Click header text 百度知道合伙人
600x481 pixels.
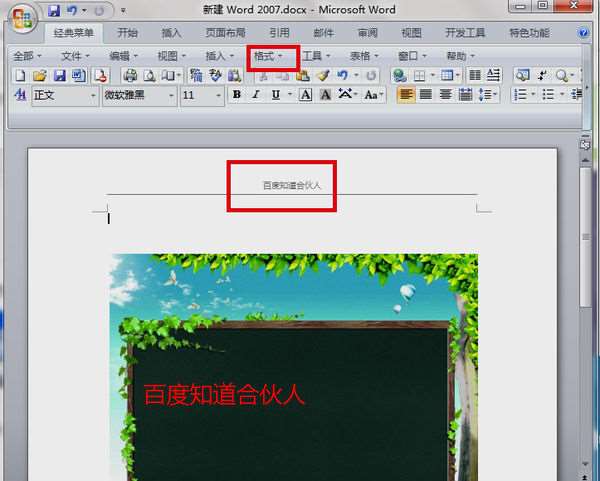point(292,186)
